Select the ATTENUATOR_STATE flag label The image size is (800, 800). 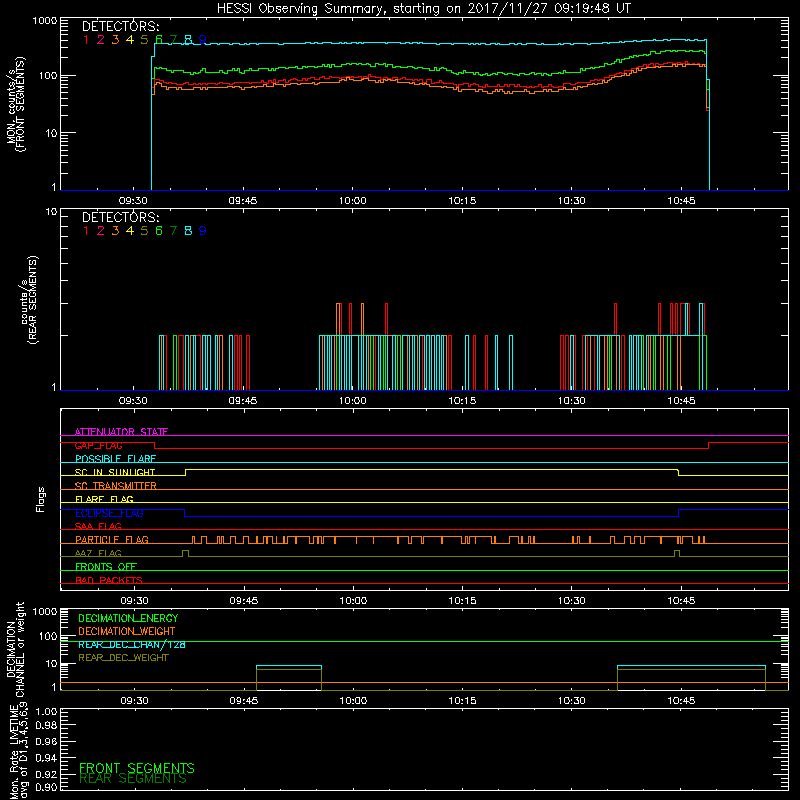coord(121,432)
